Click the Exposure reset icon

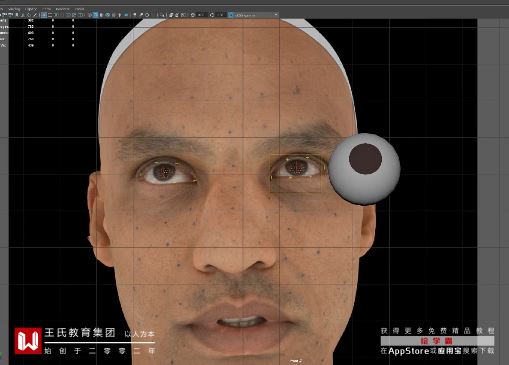[x=193, y=15]
